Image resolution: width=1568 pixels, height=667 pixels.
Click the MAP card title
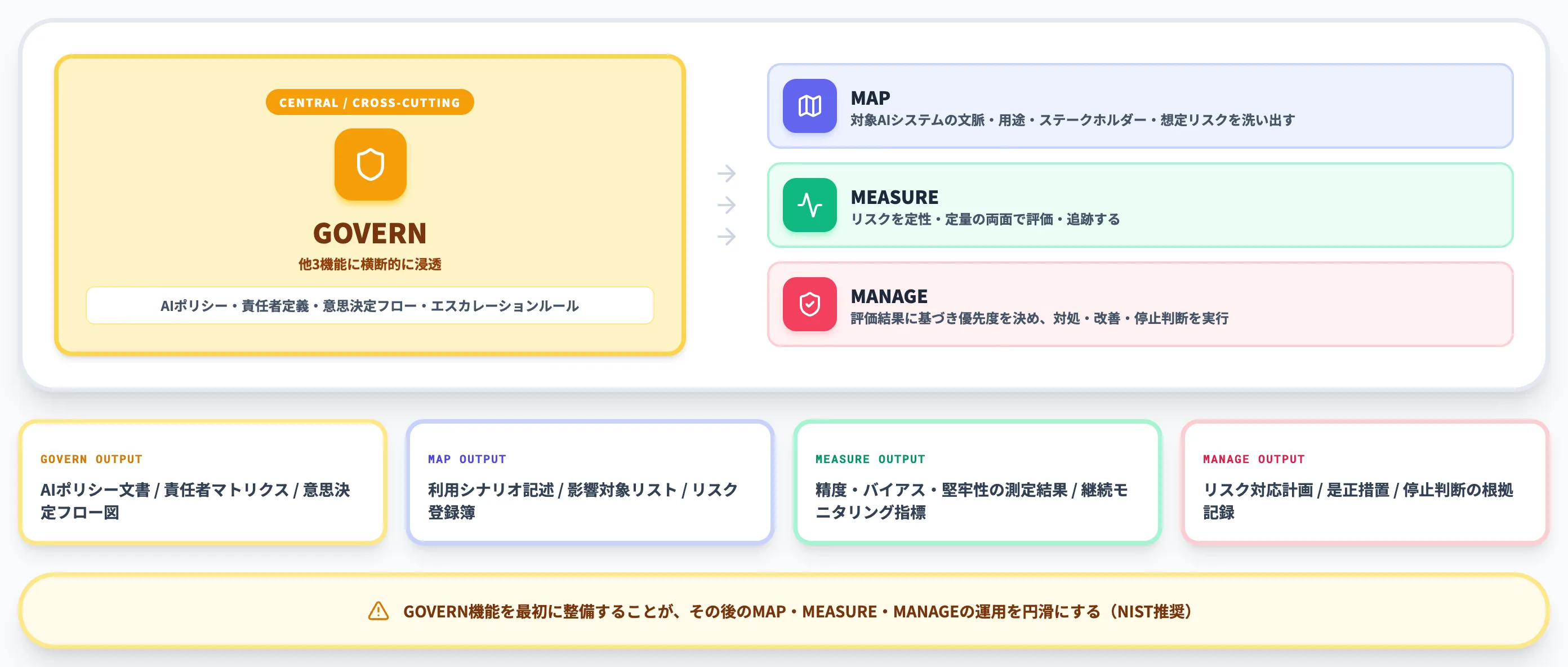coord(870,98)
